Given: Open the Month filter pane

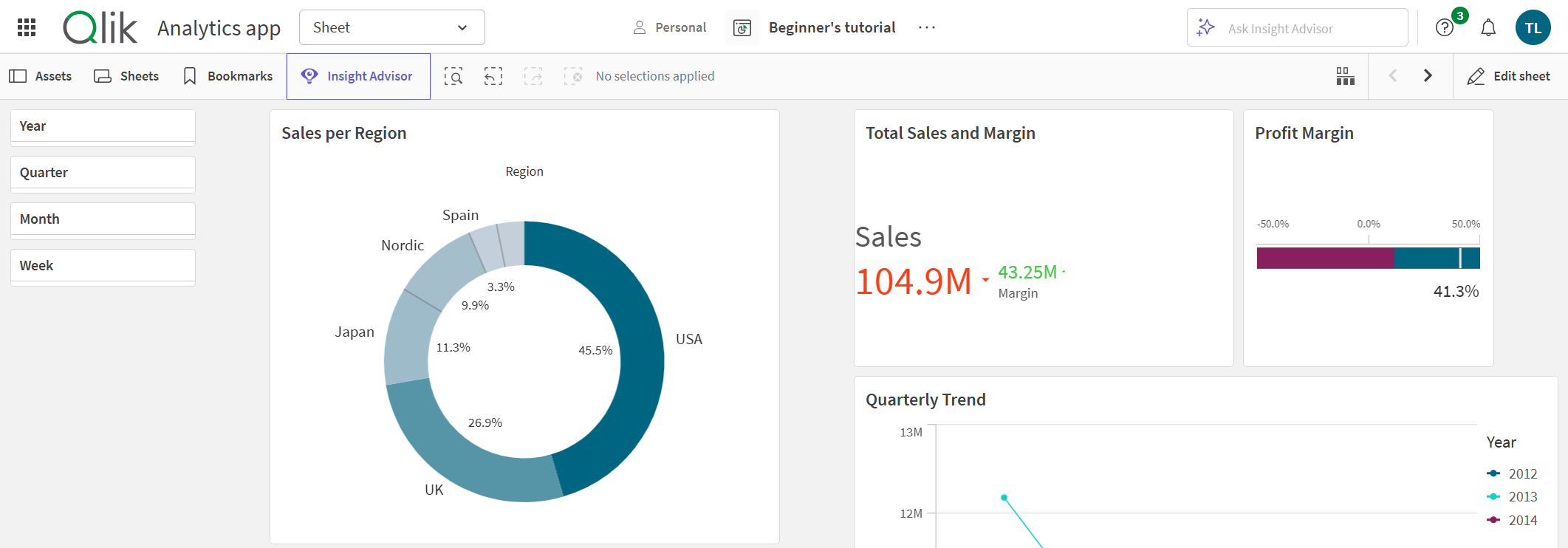Looking at the screenshot, I should (103, 219).
